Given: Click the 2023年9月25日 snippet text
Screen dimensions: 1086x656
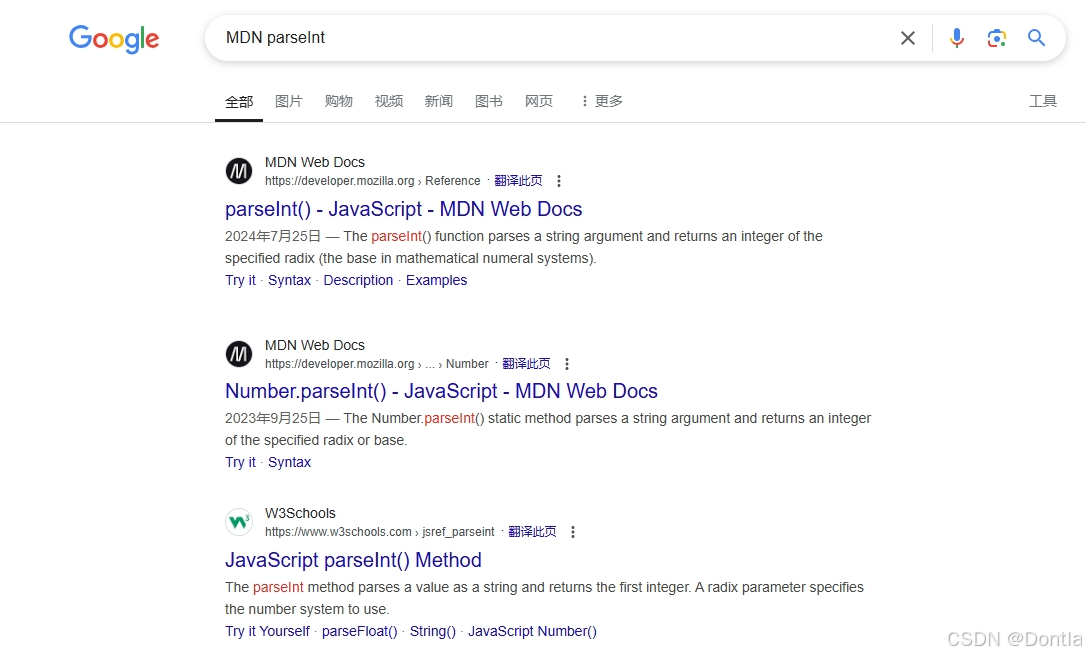Looking at the screenshot, I should [x=273, y=418].
